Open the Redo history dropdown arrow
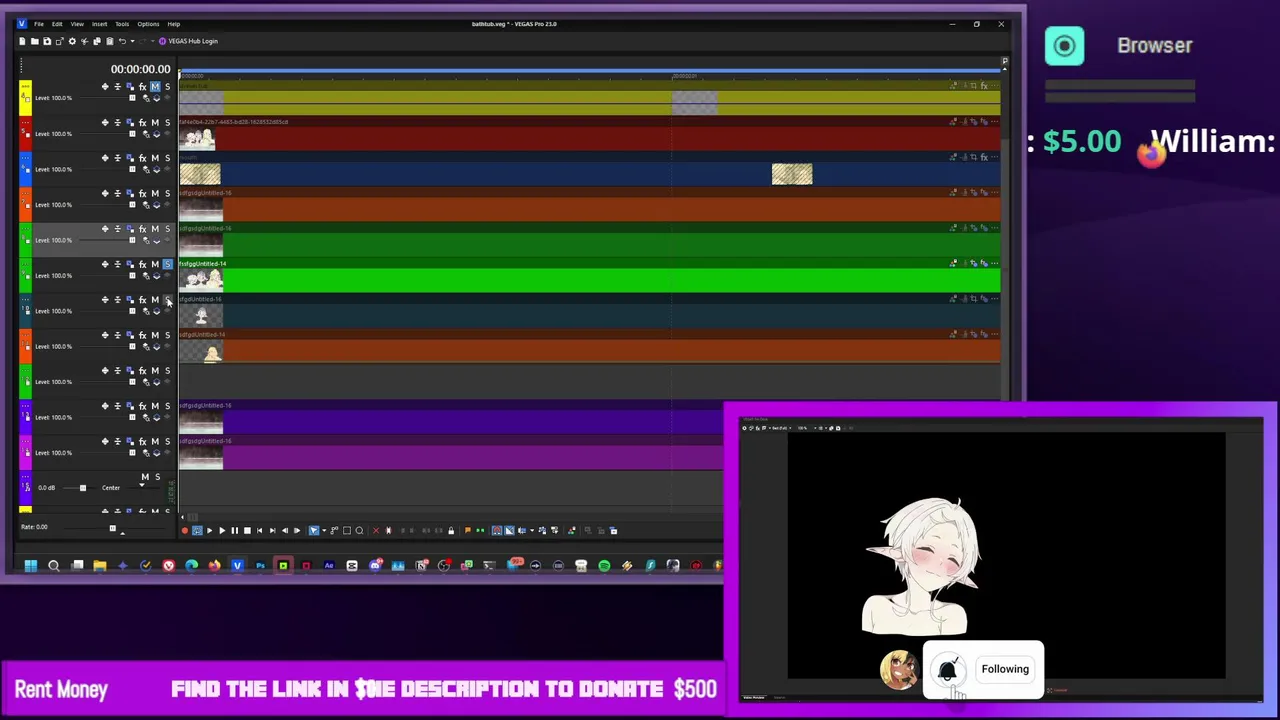The width and height of the screenshot is (1280, 720). tap(153, 41)
